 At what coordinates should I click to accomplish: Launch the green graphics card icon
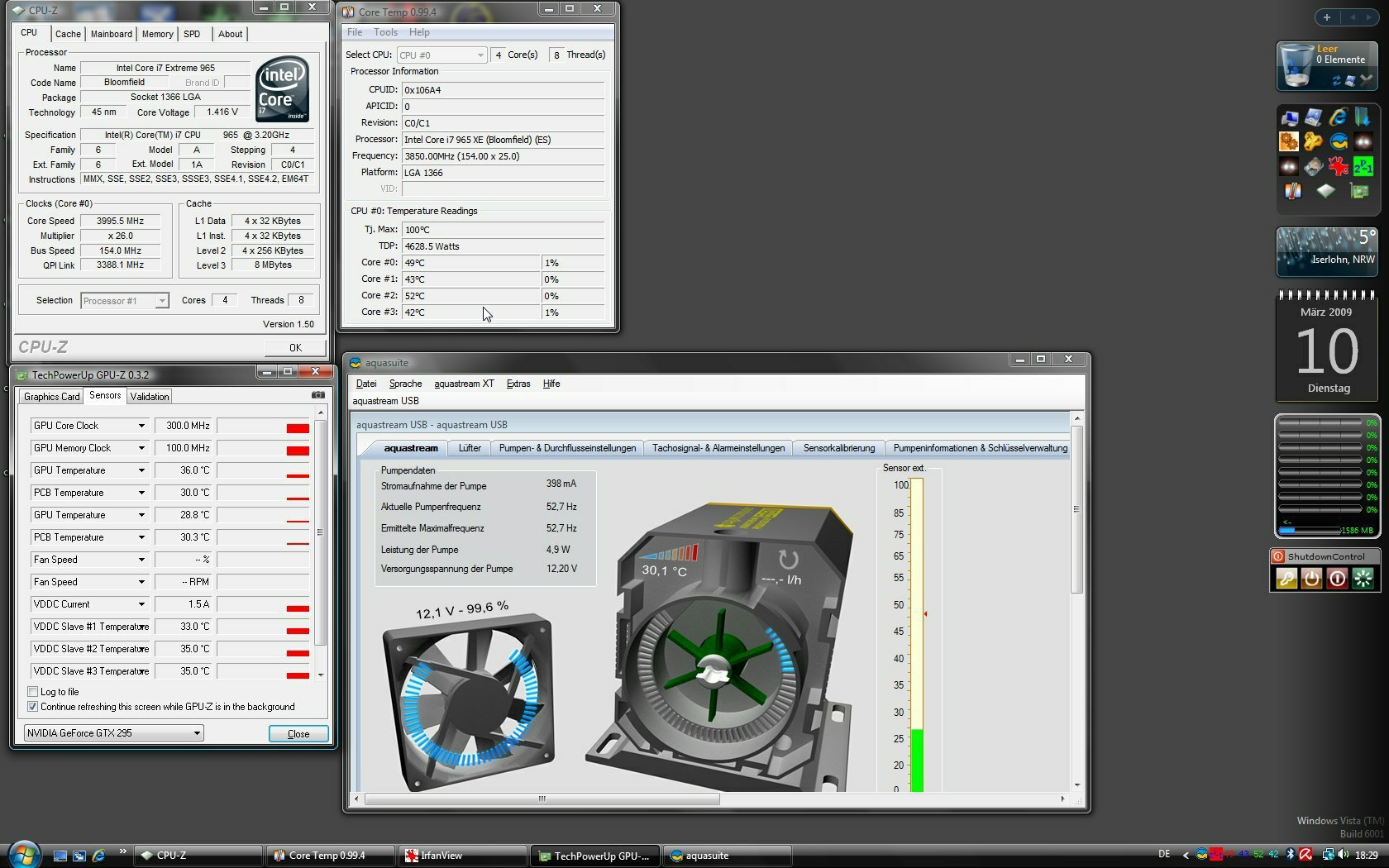[x=1358, y=191]
